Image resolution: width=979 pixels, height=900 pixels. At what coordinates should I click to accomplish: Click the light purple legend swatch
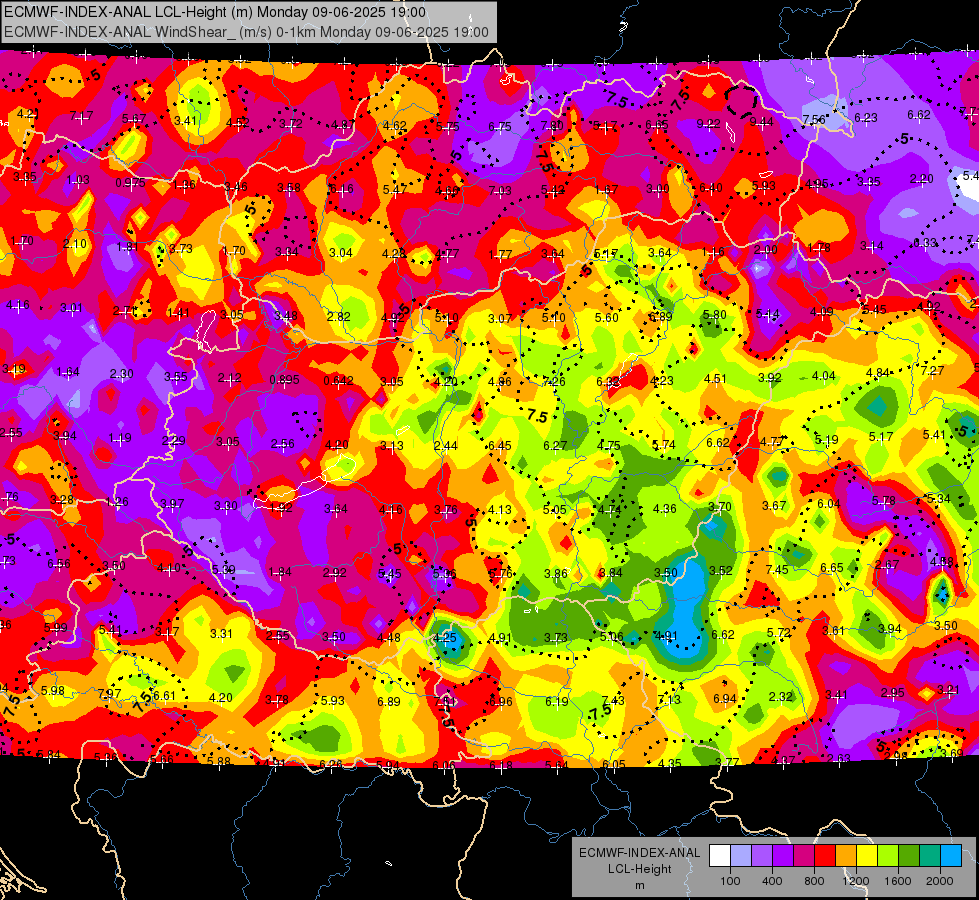(762, 856)
